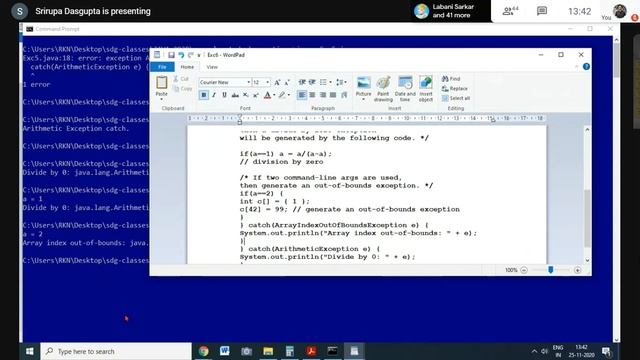Open the Paragraph settings icon
The width and height of the screenshot is (640, 360).
click(344, 95)
